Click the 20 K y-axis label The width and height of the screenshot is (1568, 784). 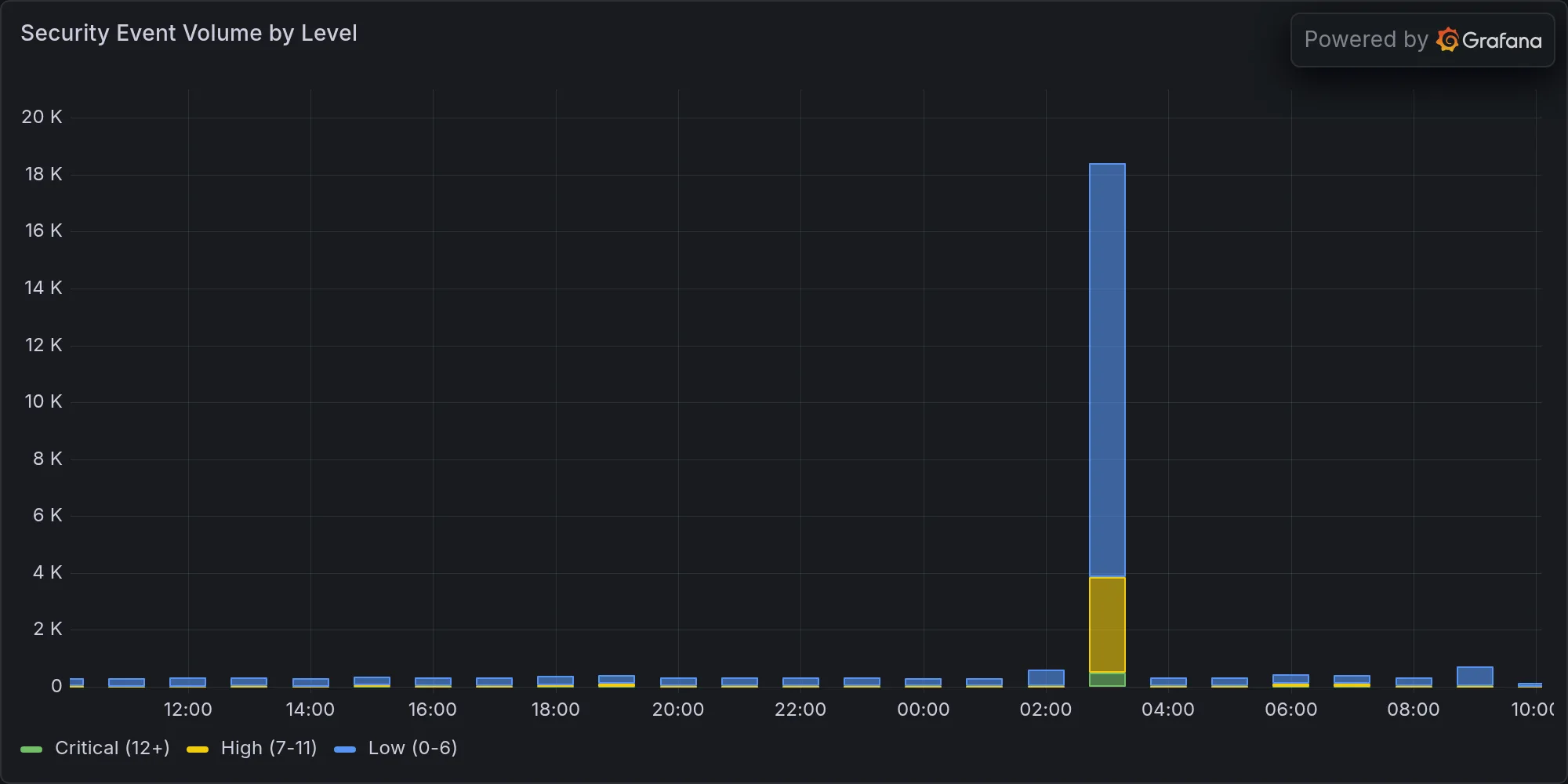(x=42, y=117)
